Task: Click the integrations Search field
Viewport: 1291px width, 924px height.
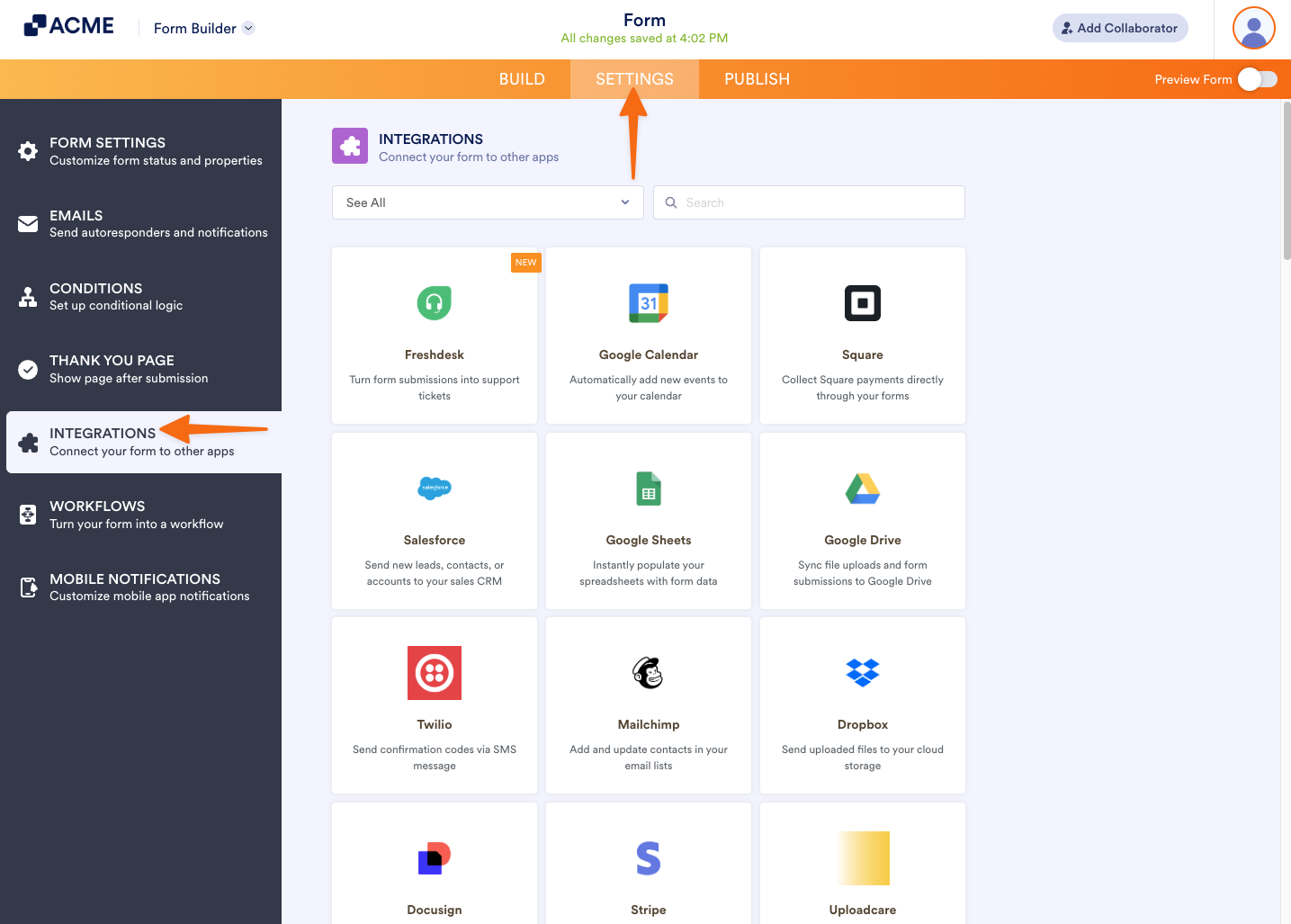Action: tap(809, 202)
